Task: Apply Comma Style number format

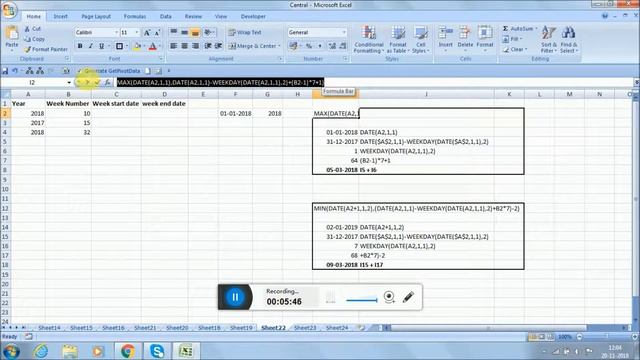Action: pyautogui.click(x=320, y=46)
